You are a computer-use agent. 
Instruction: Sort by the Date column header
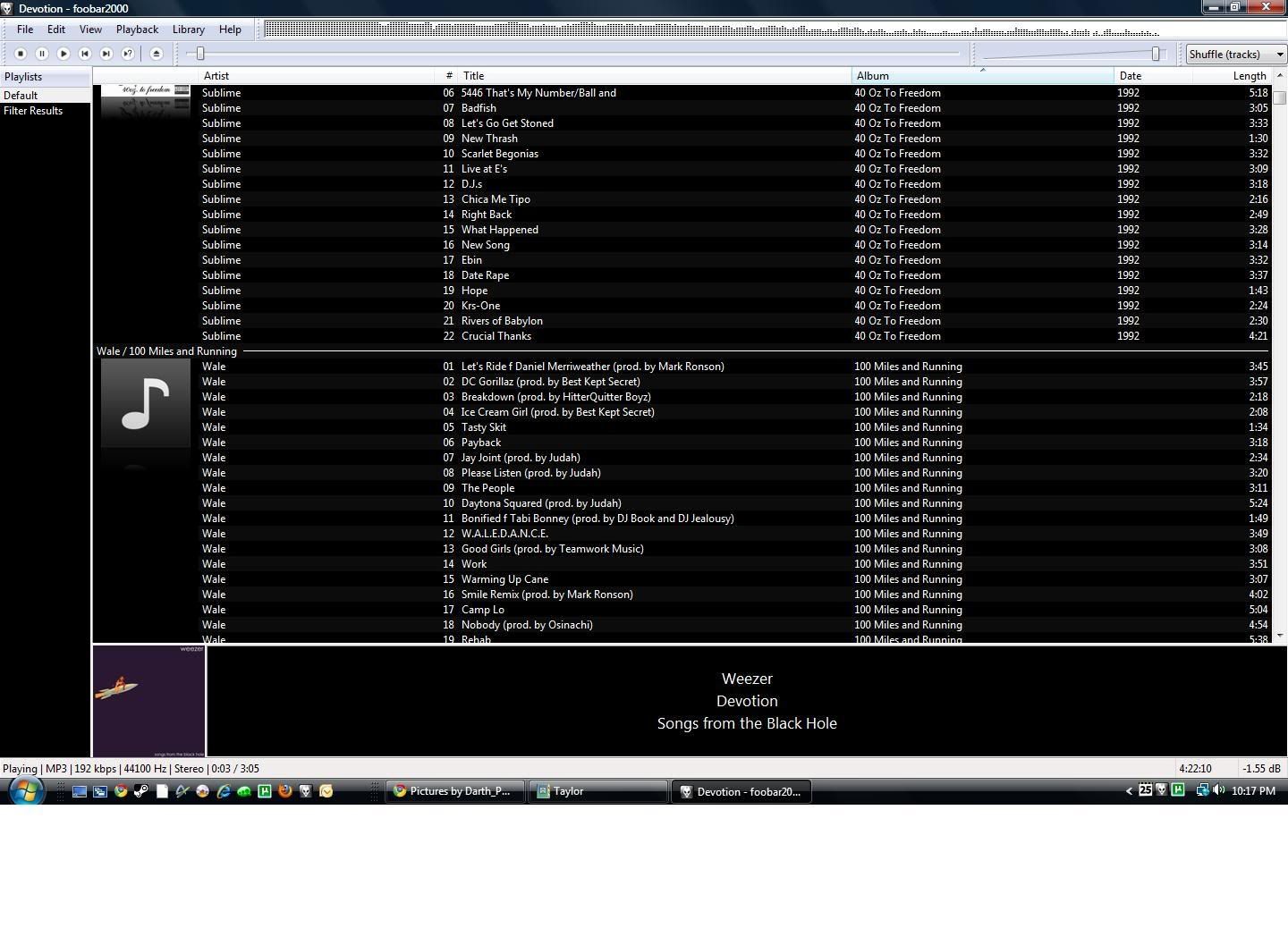coord(1154,76)
